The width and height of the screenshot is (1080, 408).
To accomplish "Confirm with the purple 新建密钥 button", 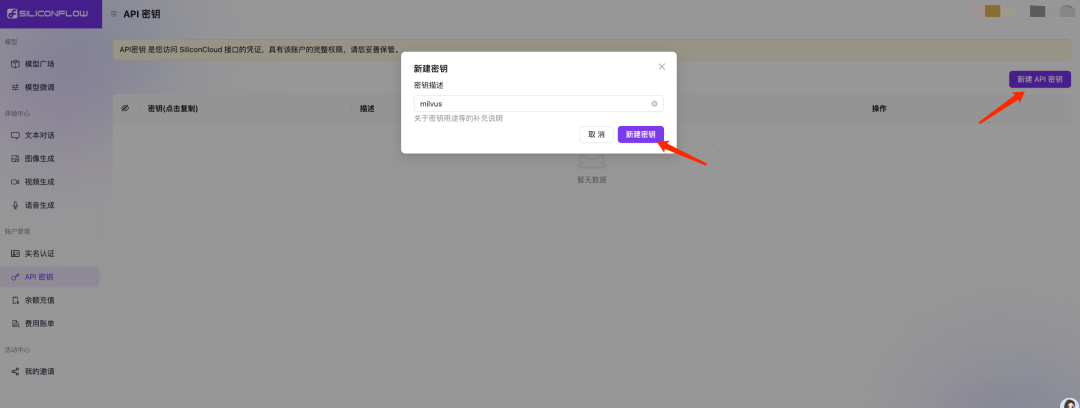I will point(641,134).
